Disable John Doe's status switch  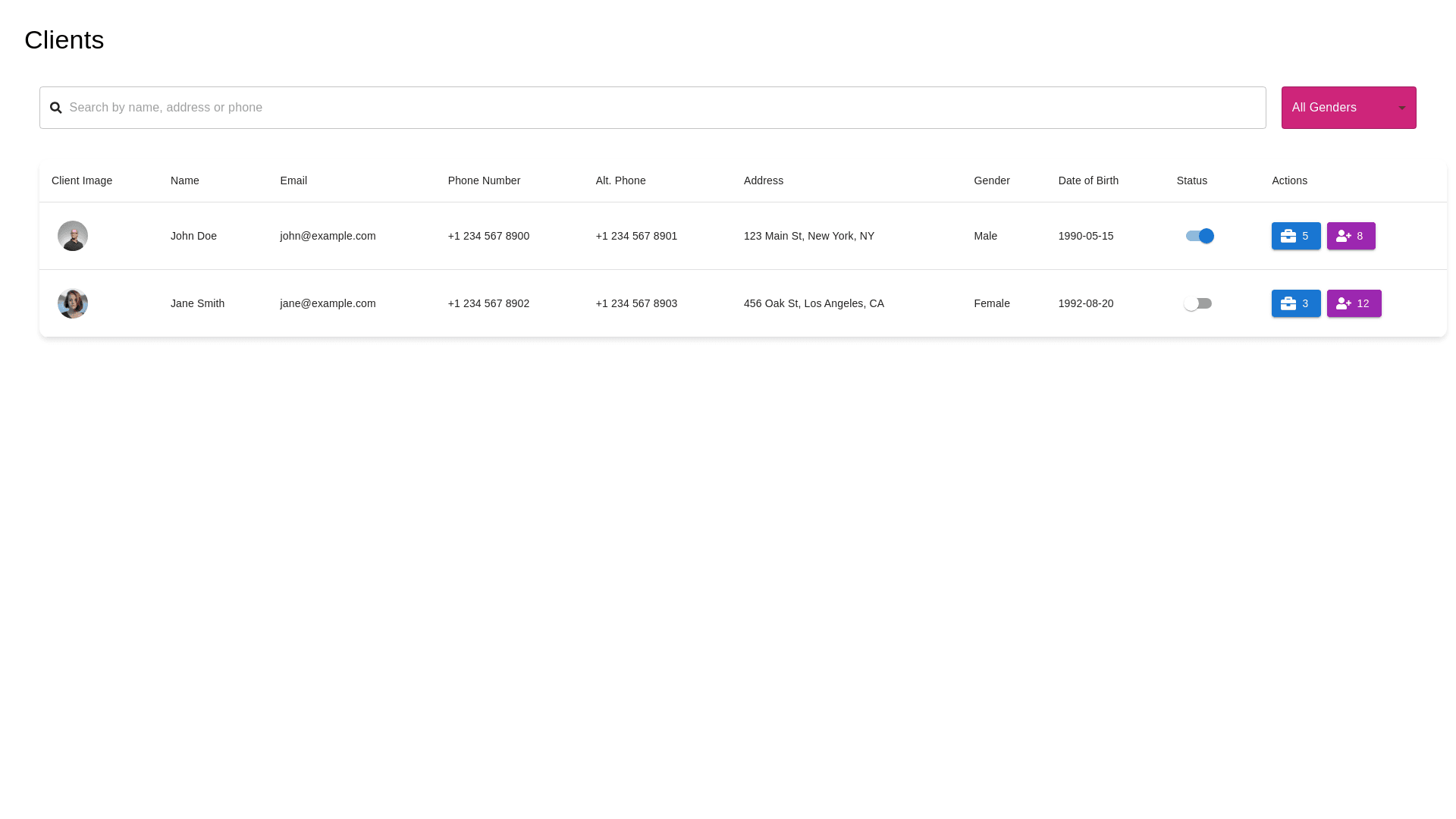[x=1200, y=236]
